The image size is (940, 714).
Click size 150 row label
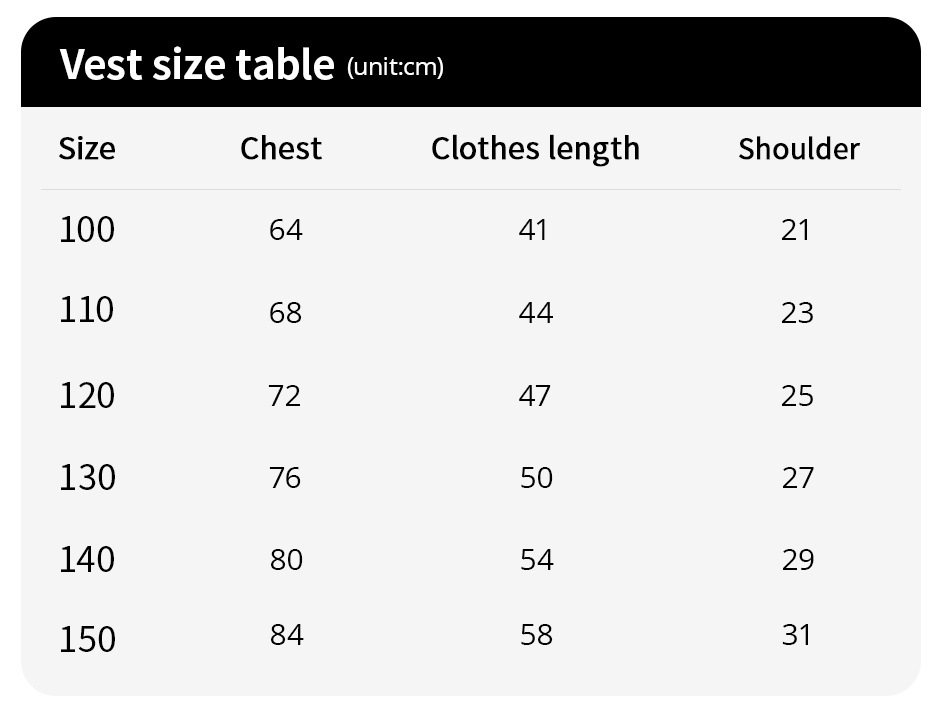tap(88, 639)
